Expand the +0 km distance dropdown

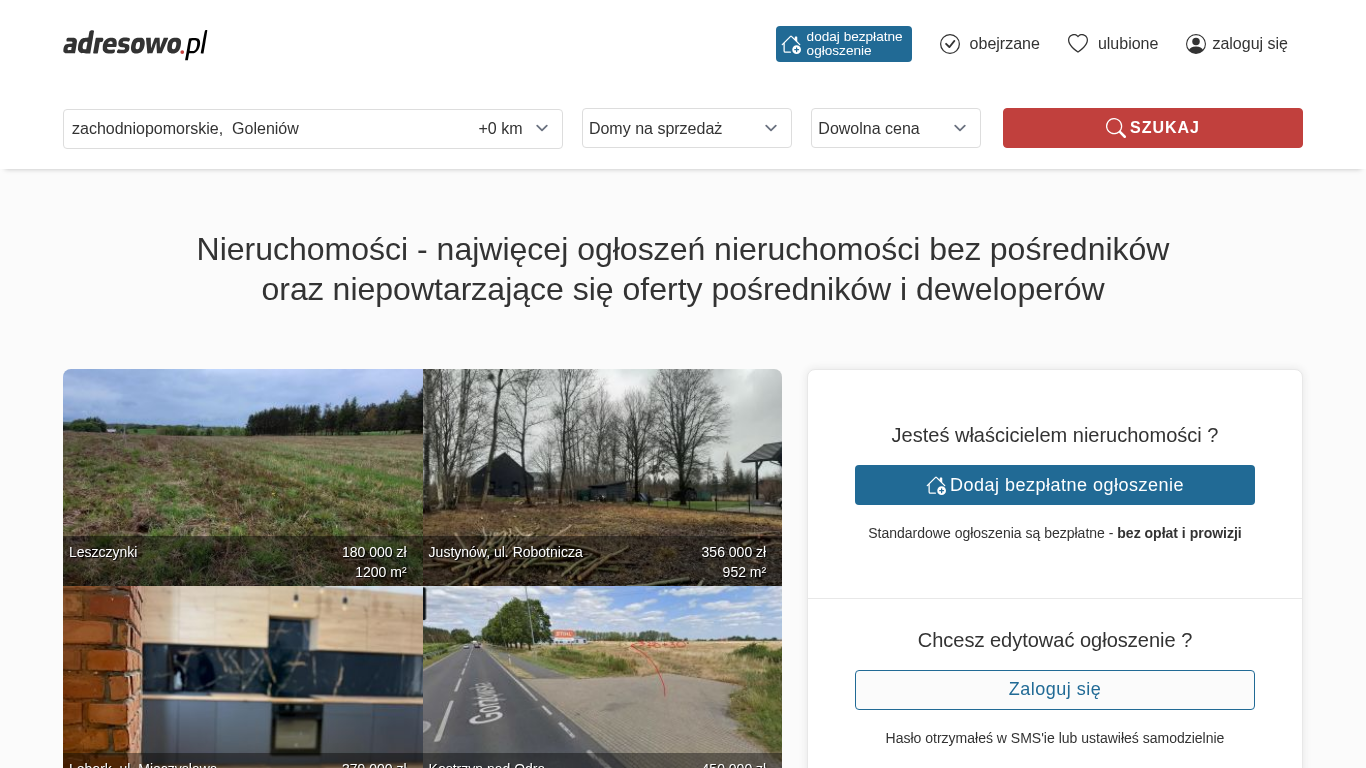click(x=514, y=129)
